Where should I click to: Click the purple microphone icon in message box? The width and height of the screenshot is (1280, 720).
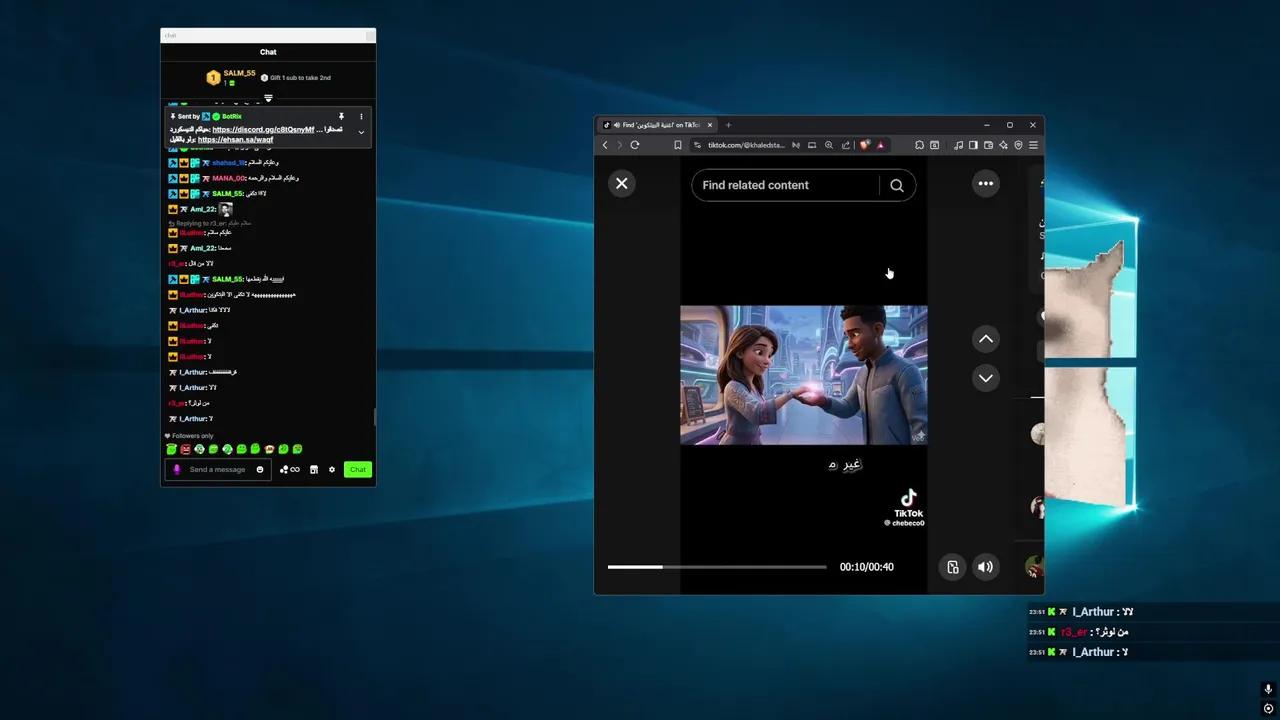click(177, 470)
